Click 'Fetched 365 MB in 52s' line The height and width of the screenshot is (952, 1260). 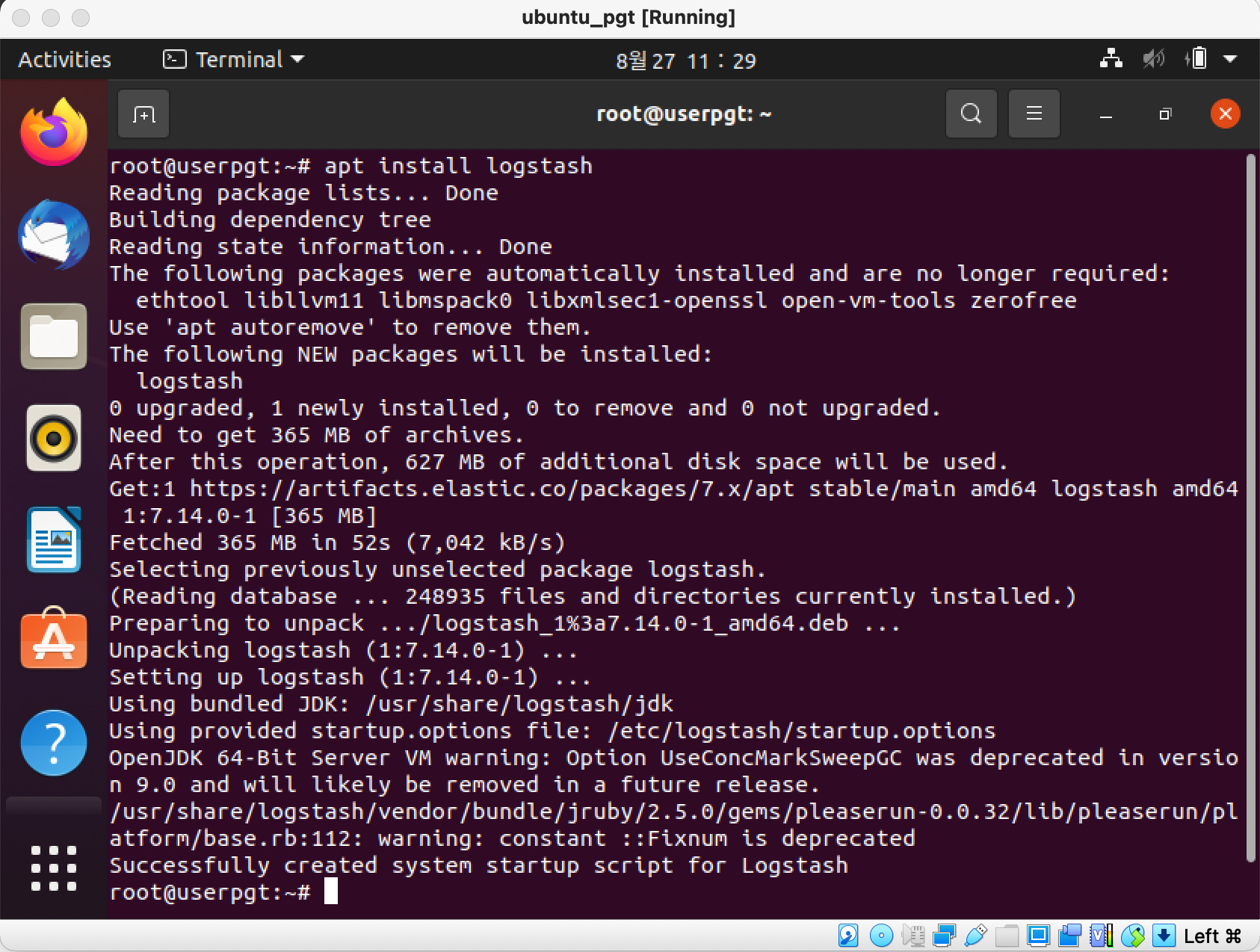pos(337,543)
